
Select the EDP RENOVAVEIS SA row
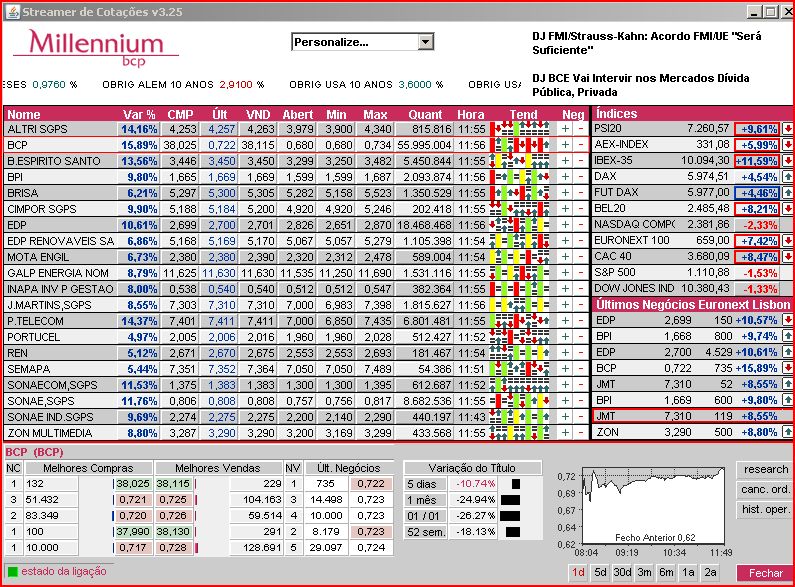(297, 241)
